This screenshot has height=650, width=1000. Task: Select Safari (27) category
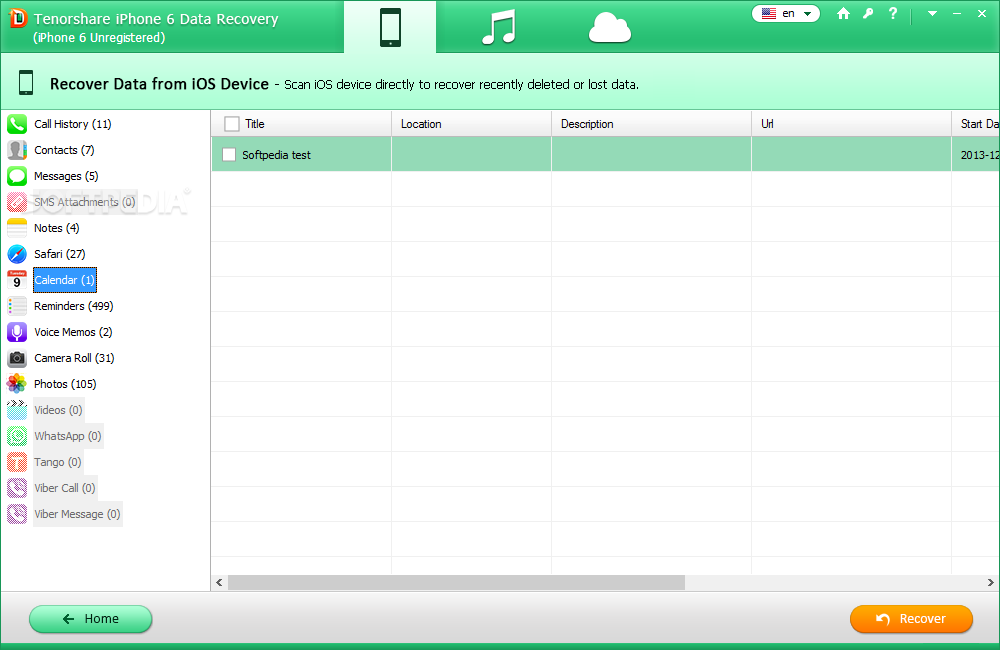tap(60, 254)
